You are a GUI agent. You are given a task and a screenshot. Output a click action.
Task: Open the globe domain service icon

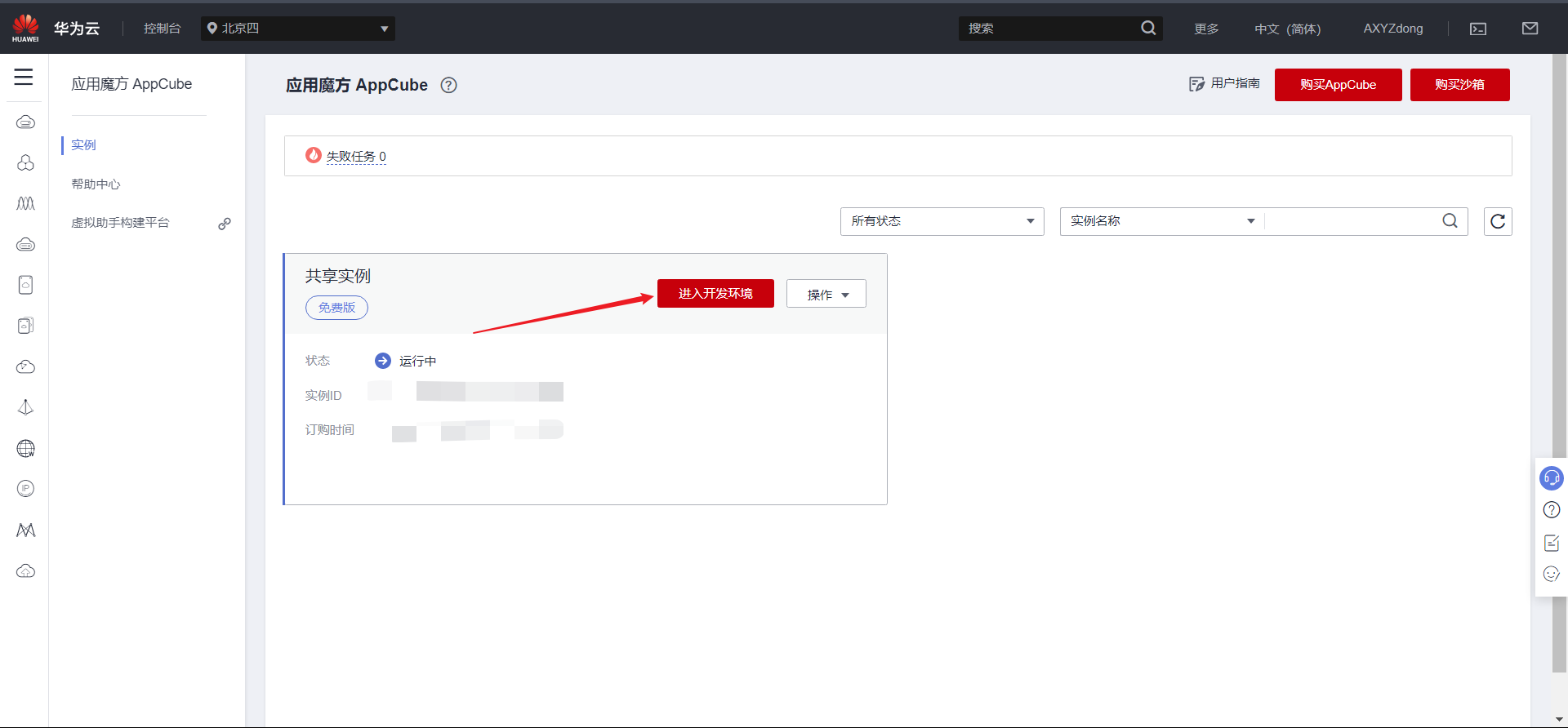point(25,448)
